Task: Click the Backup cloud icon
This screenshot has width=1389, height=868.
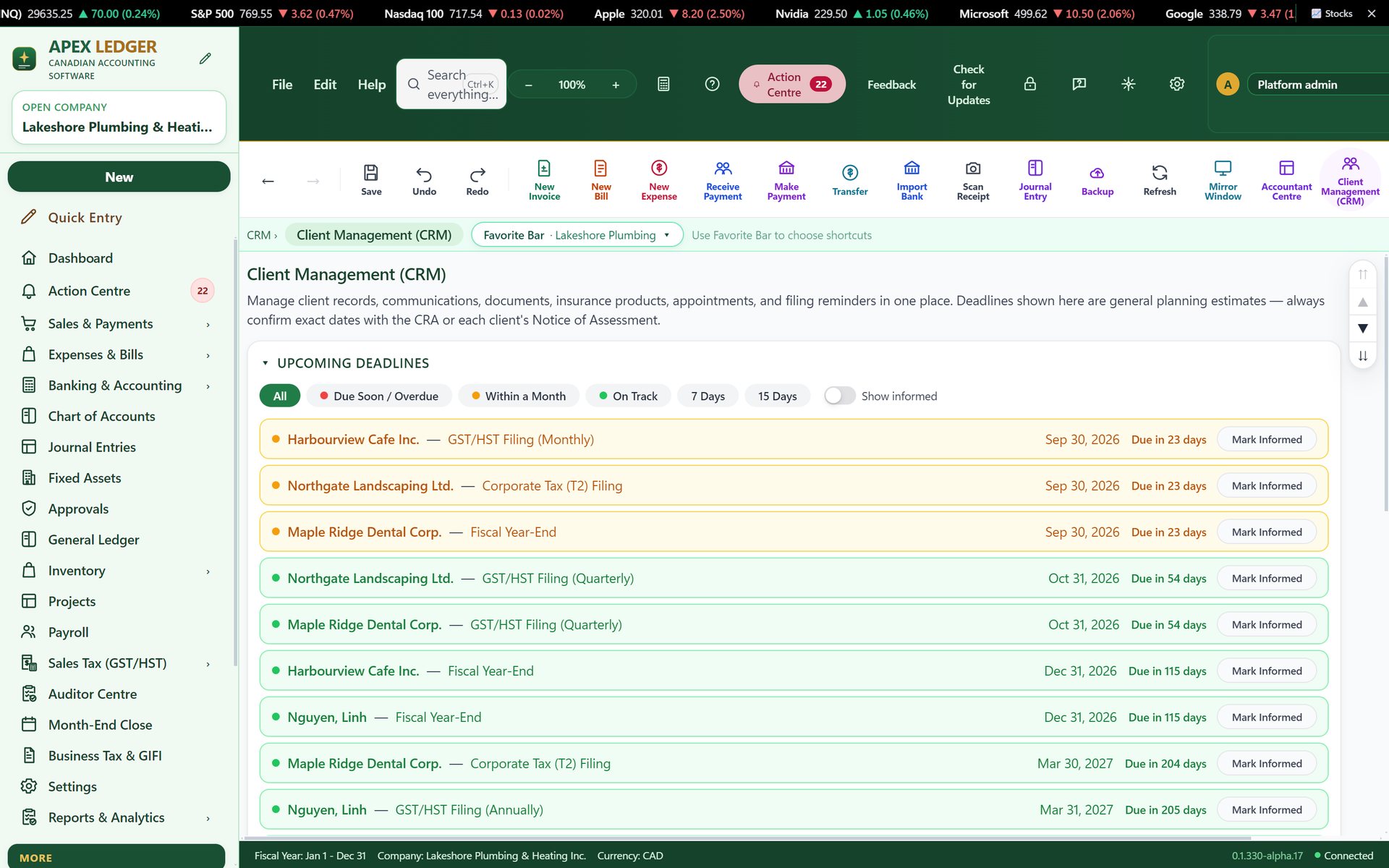Action: click(x=1097, y=180)
